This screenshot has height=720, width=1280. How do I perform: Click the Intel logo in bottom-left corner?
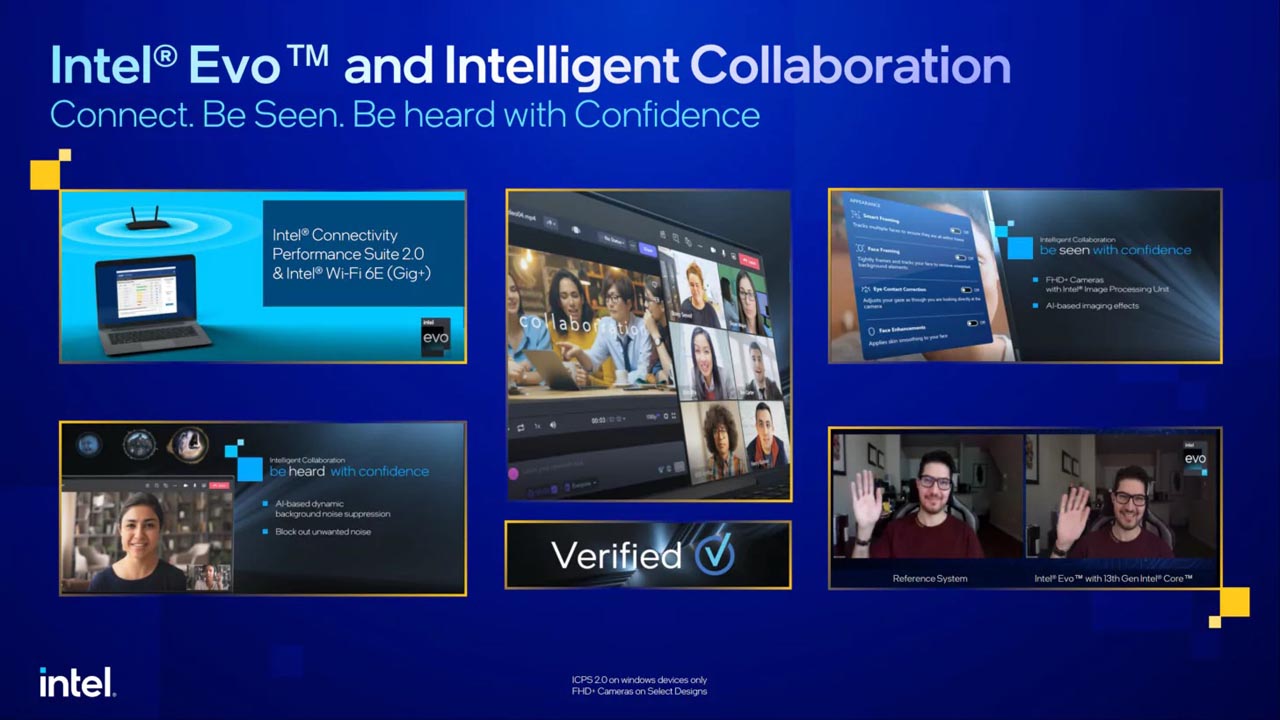pyautogui.click(x=77, y=683)
